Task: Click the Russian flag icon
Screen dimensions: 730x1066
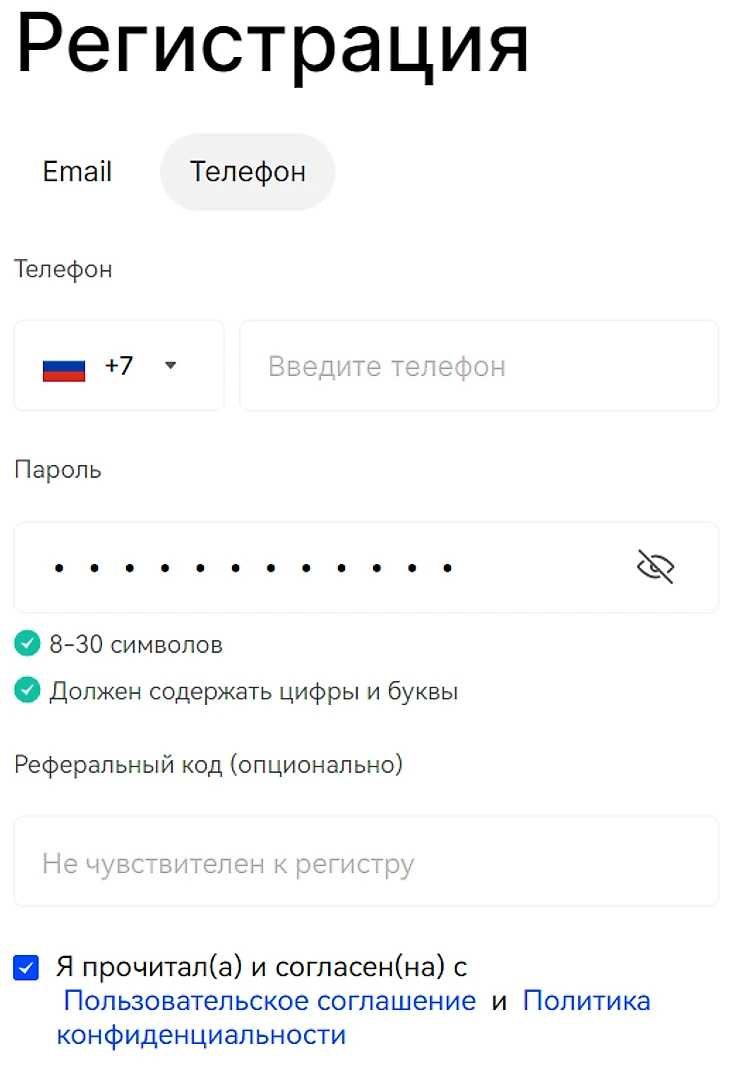Action: [64, 368]
